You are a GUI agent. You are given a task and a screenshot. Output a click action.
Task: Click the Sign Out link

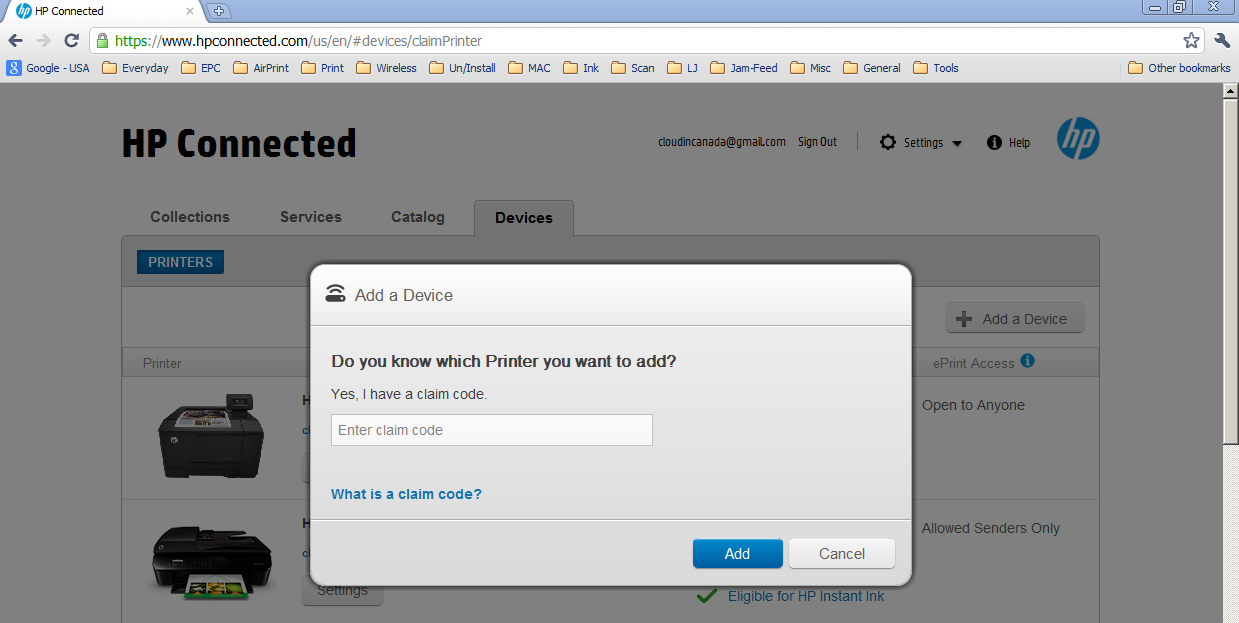click(x=817, y=142)
